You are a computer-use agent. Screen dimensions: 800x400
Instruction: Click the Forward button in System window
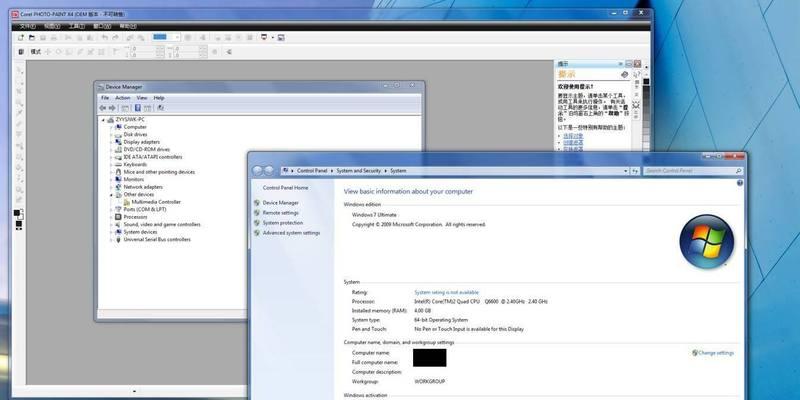coord(269,171)
